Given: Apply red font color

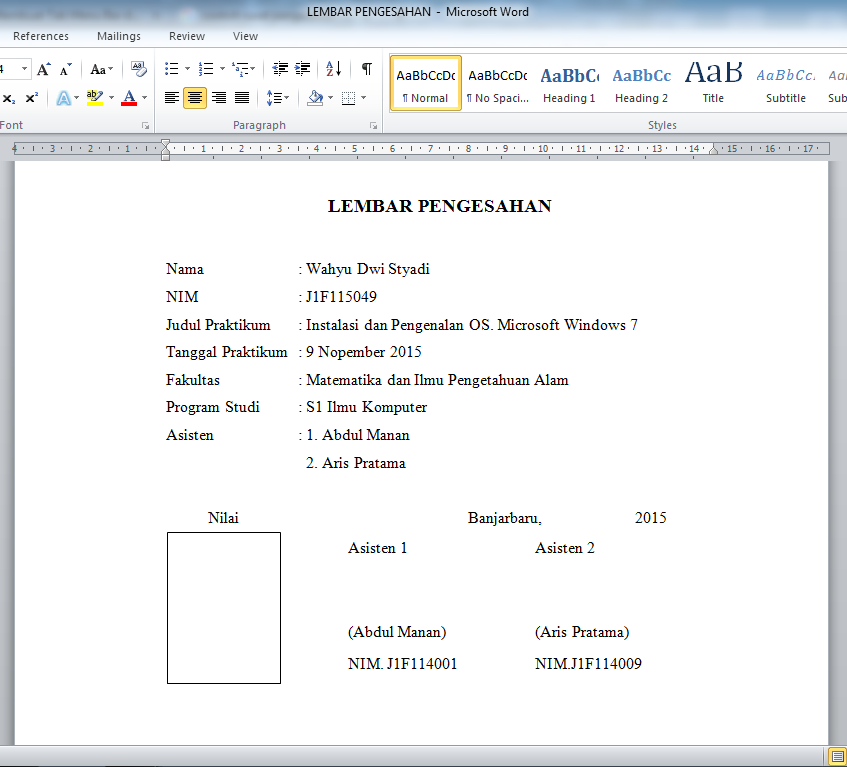Looking at the screenshot, I should click(129, 98).
